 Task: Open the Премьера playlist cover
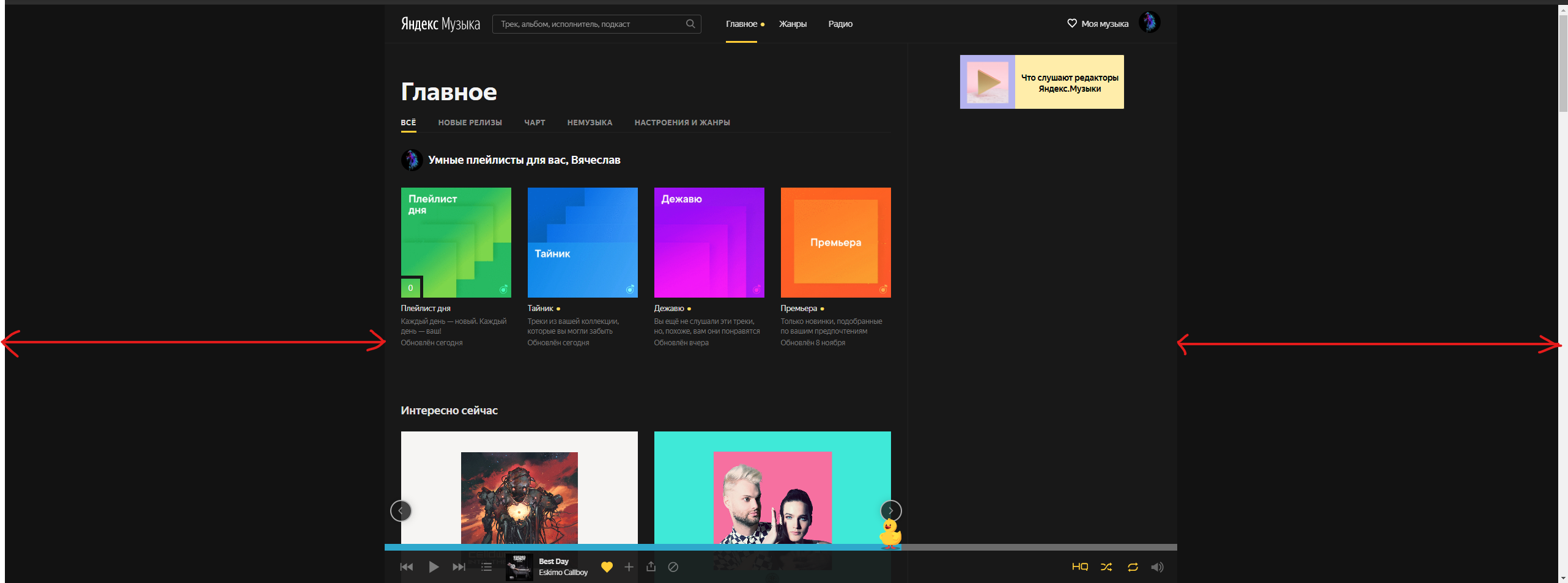(835, 243)
